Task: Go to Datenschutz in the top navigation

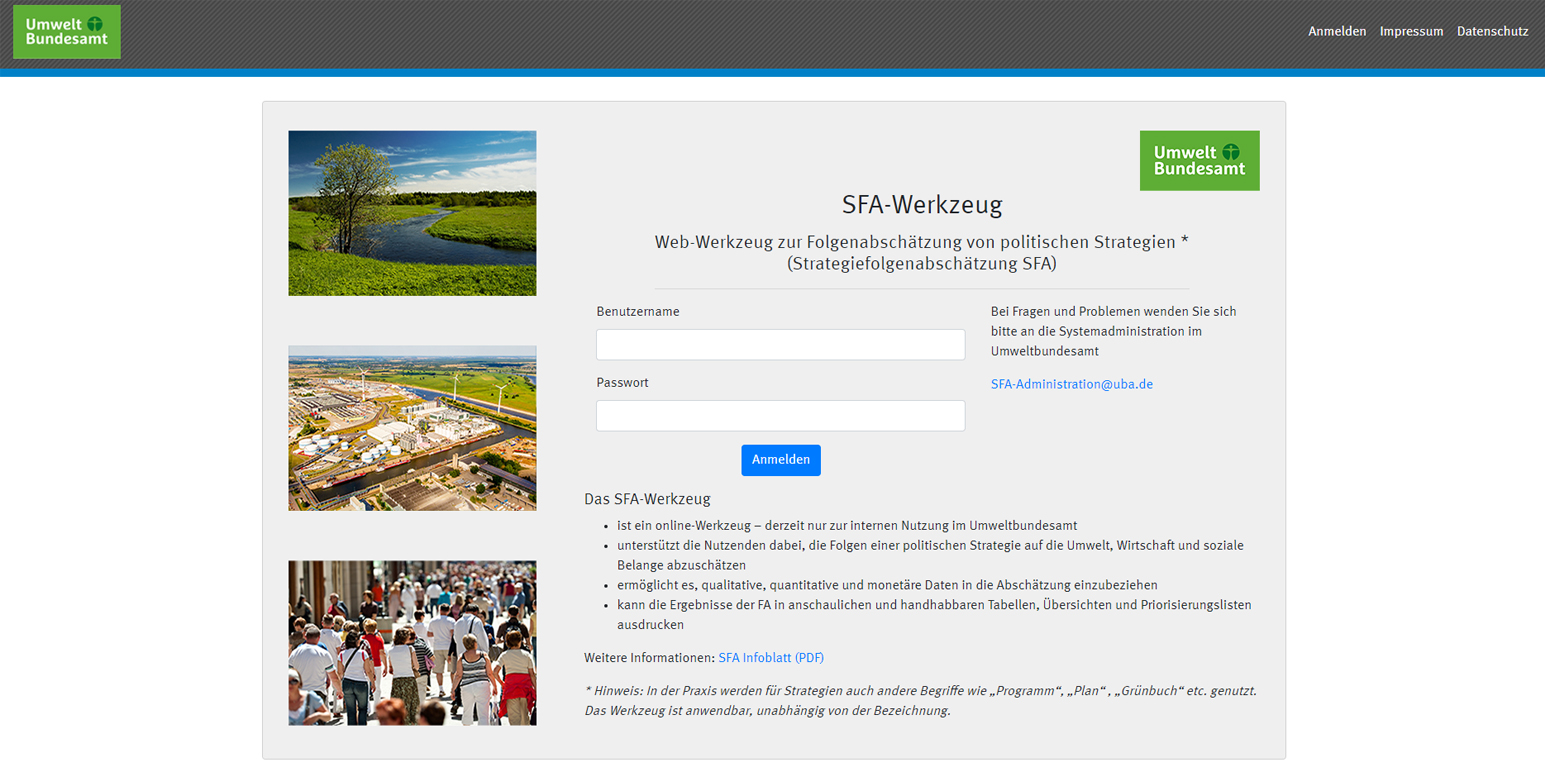Action: (1492, 31)
